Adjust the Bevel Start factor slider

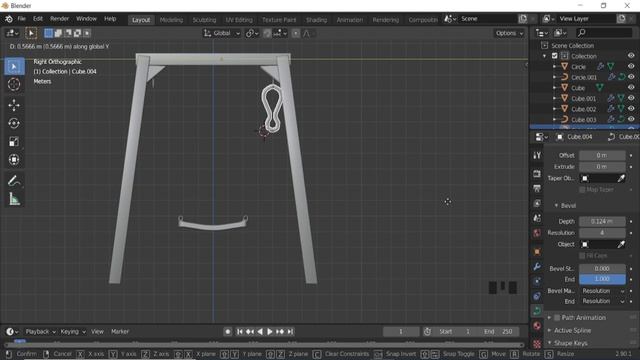click(602, 269)
